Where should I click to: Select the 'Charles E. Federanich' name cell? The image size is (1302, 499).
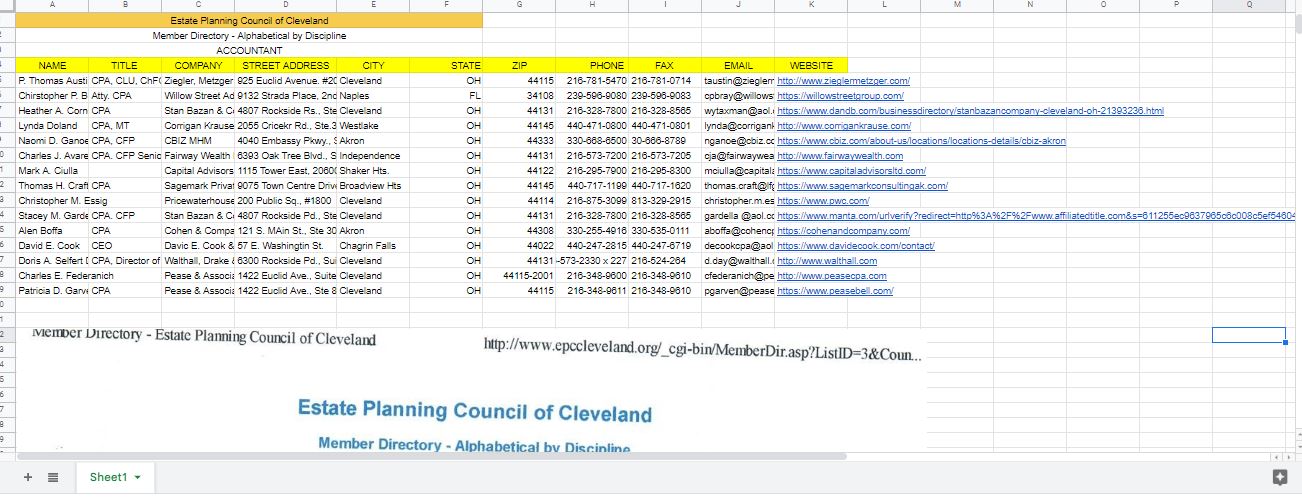point(52,276)
